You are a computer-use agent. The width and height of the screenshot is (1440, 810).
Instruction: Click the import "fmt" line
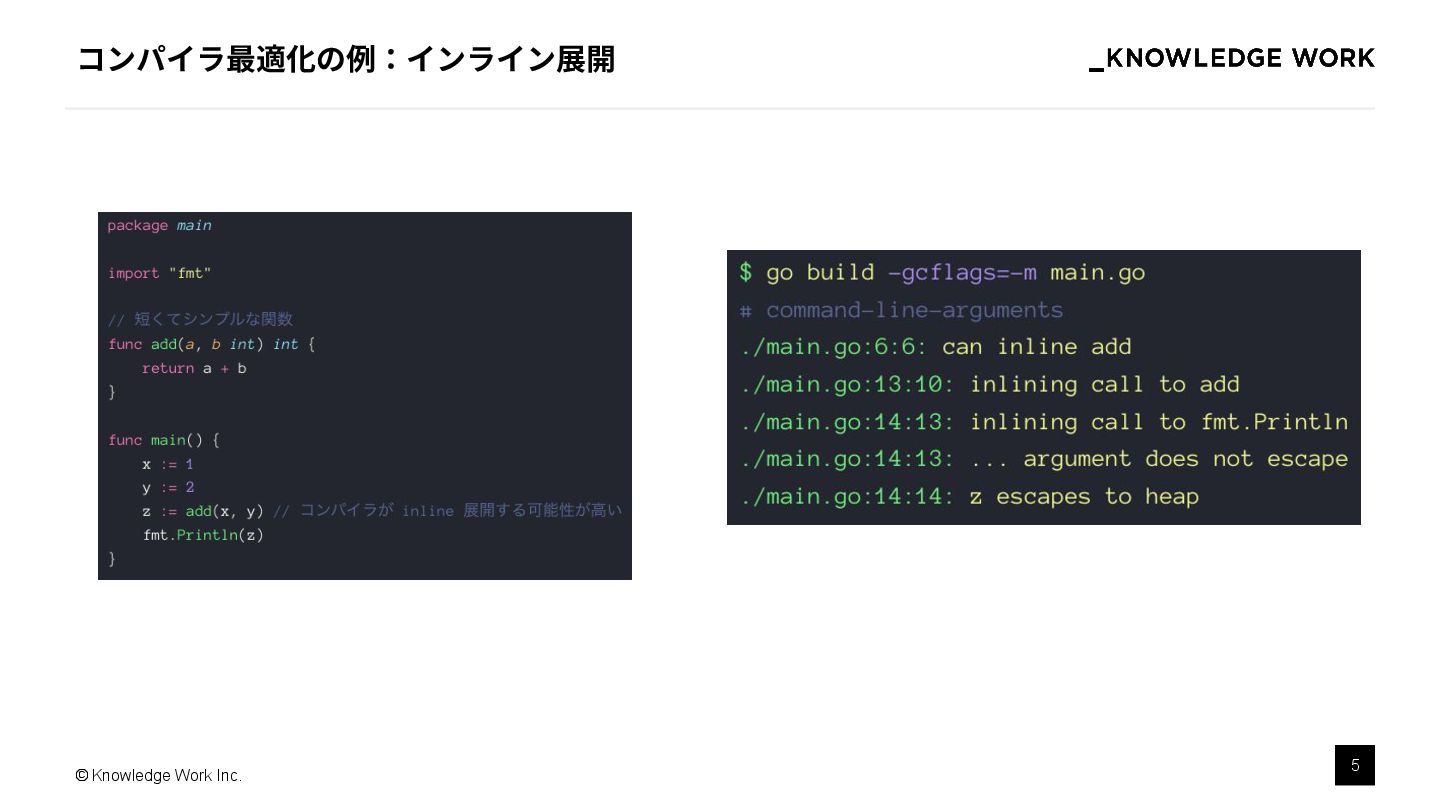[160, 273]
